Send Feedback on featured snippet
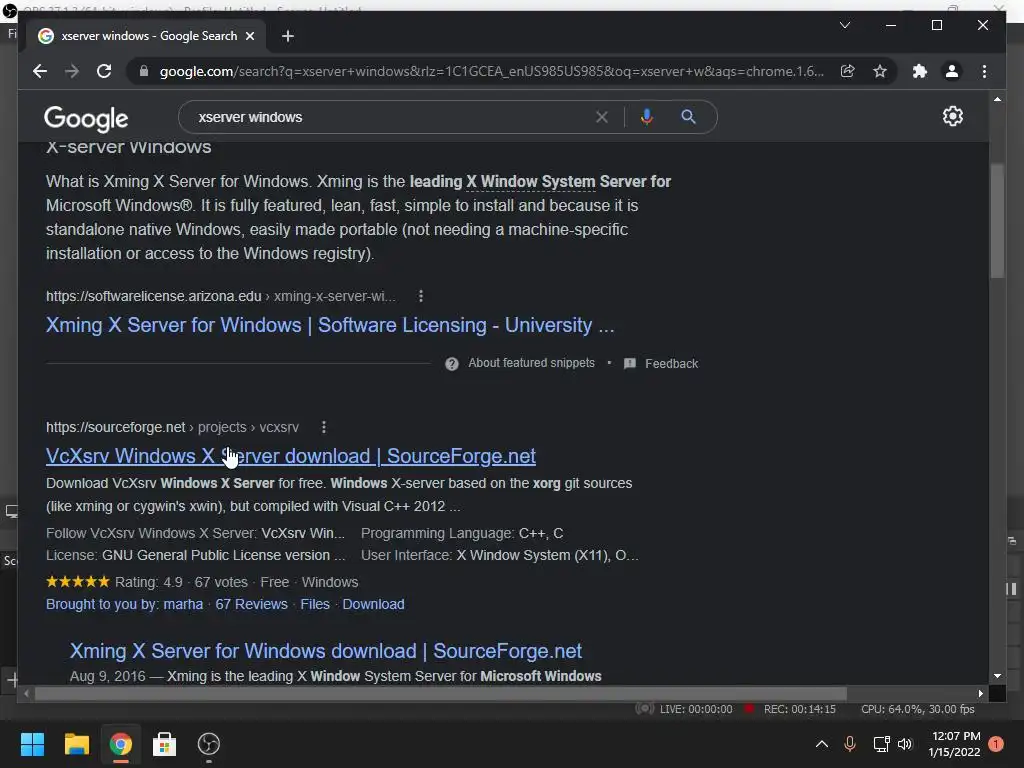Image resolution: width=1024 pixels, height=768 pixels. coord(671,364)
